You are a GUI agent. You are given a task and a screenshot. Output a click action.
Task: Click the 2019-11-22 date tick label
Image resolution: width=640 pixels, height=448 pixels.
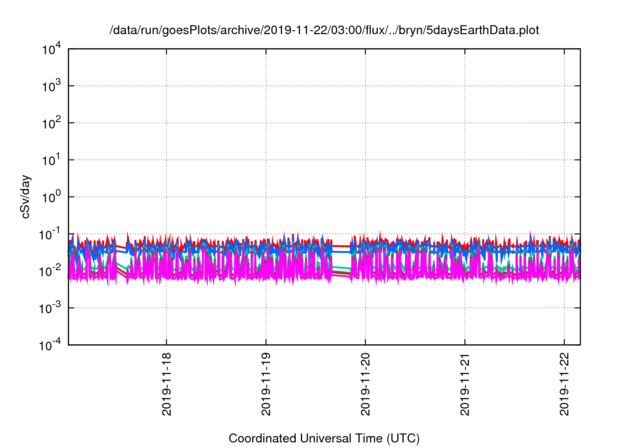coord(564,384)
